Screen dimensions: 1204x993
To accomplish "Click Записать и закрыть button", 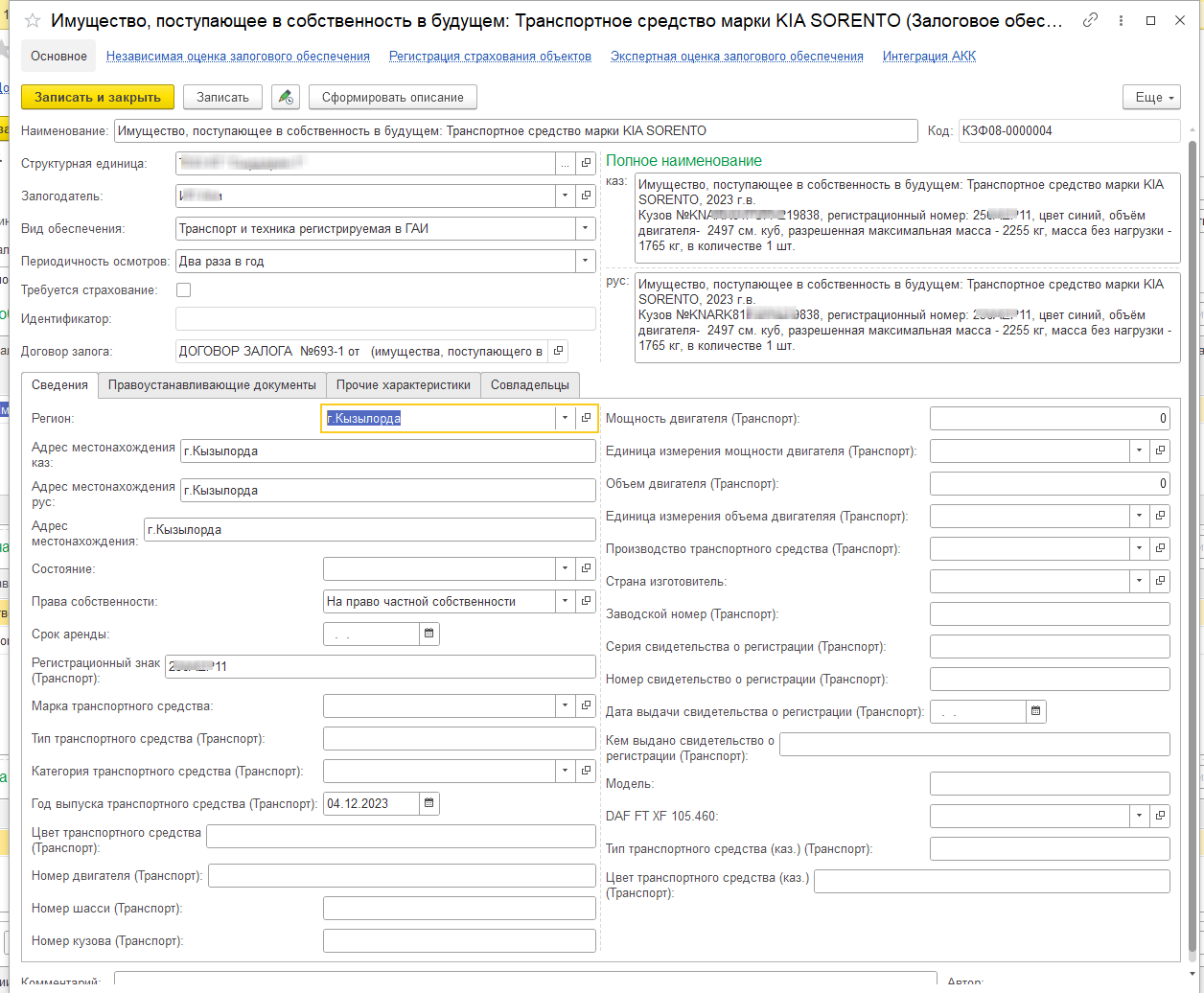I will [x=98, y=97].
